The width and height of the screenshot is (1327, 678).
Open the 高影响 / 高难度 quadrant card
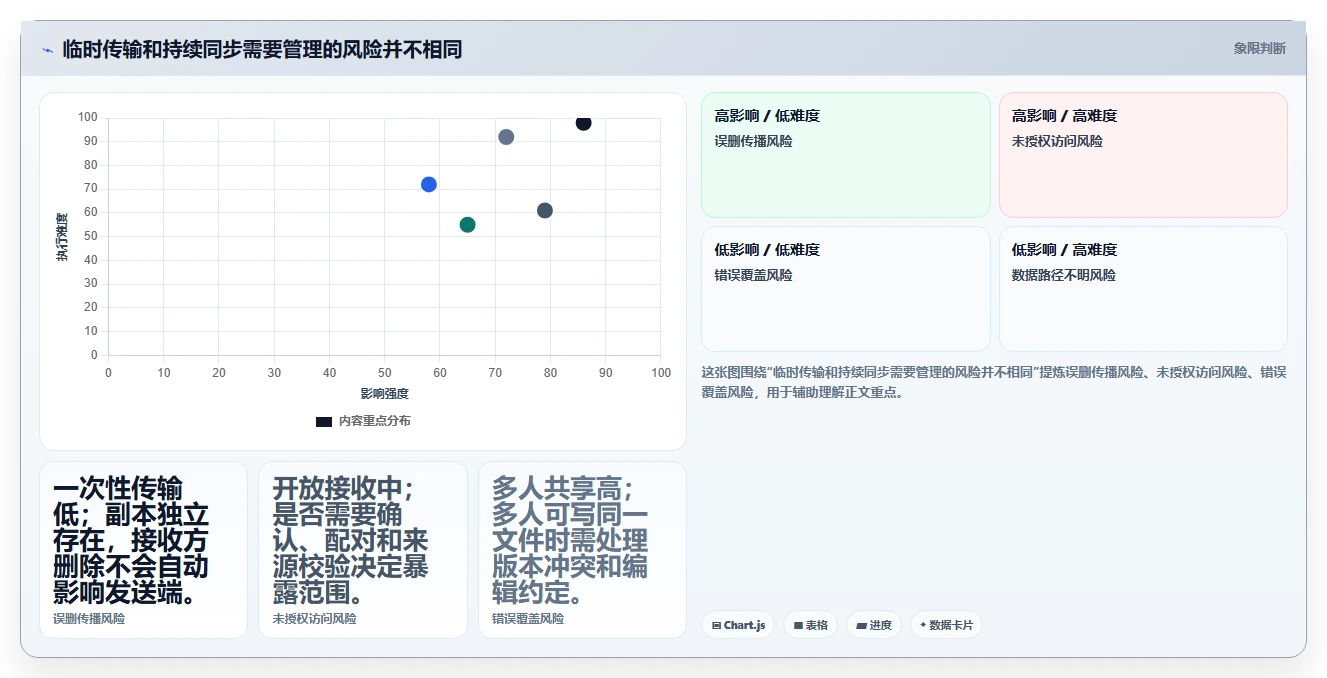click(1143, 155)
